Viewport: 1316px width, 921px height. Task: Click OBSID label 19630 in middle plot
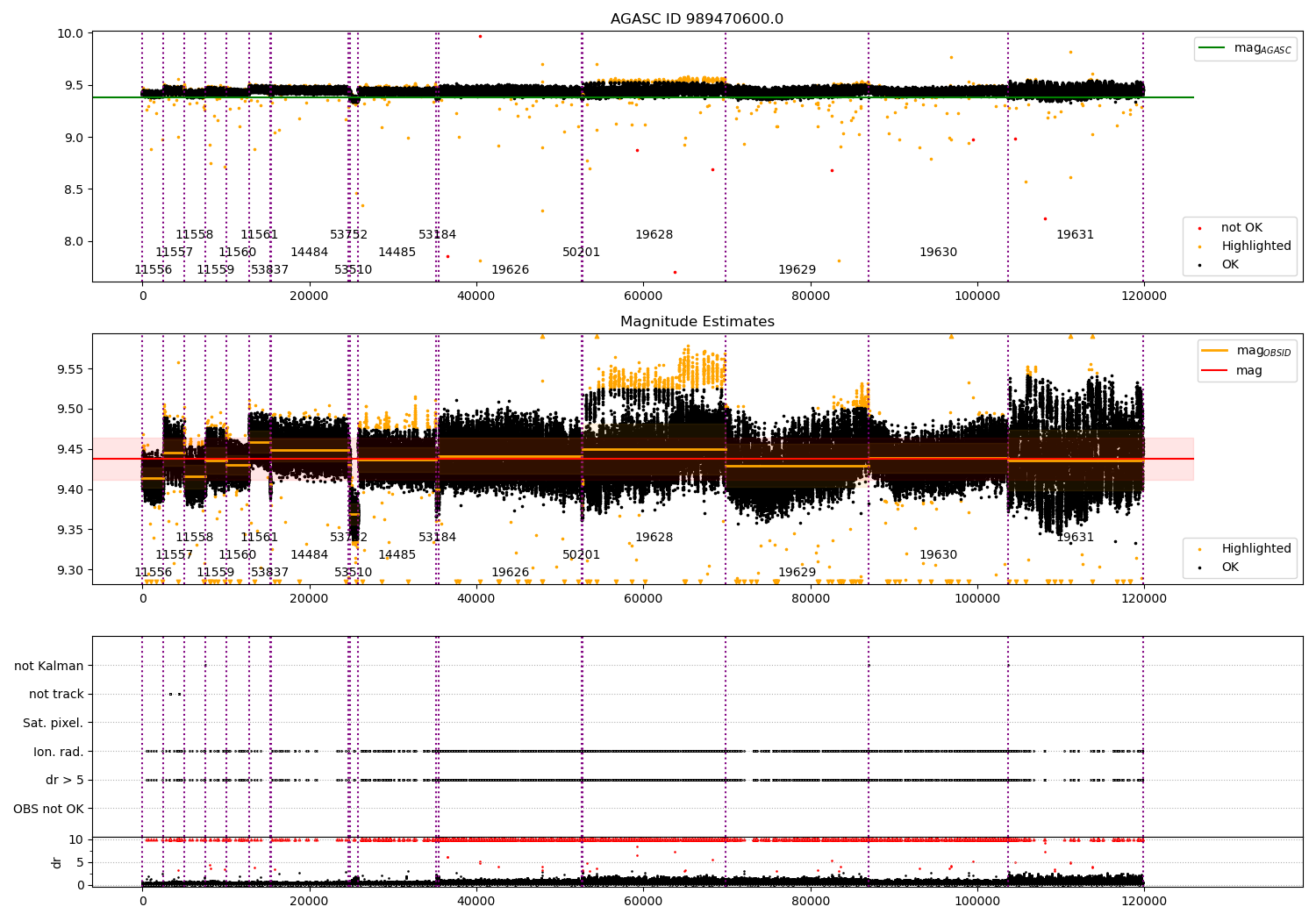pos(939,555)
